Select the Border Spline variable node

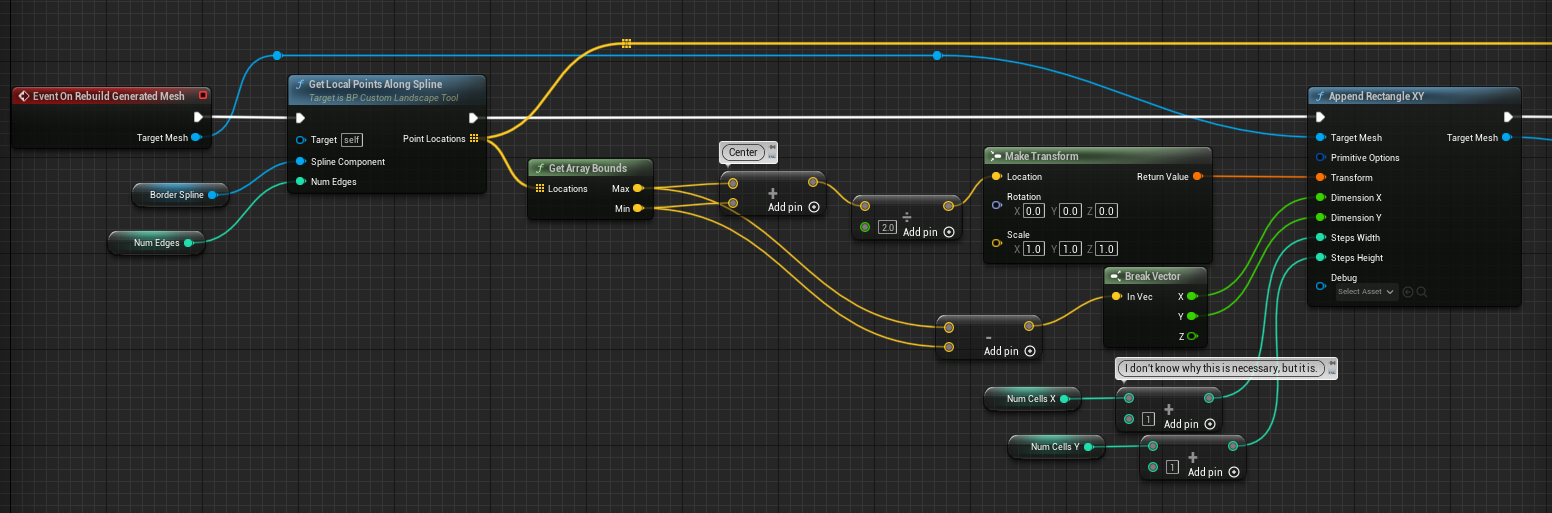click(178, 195)
